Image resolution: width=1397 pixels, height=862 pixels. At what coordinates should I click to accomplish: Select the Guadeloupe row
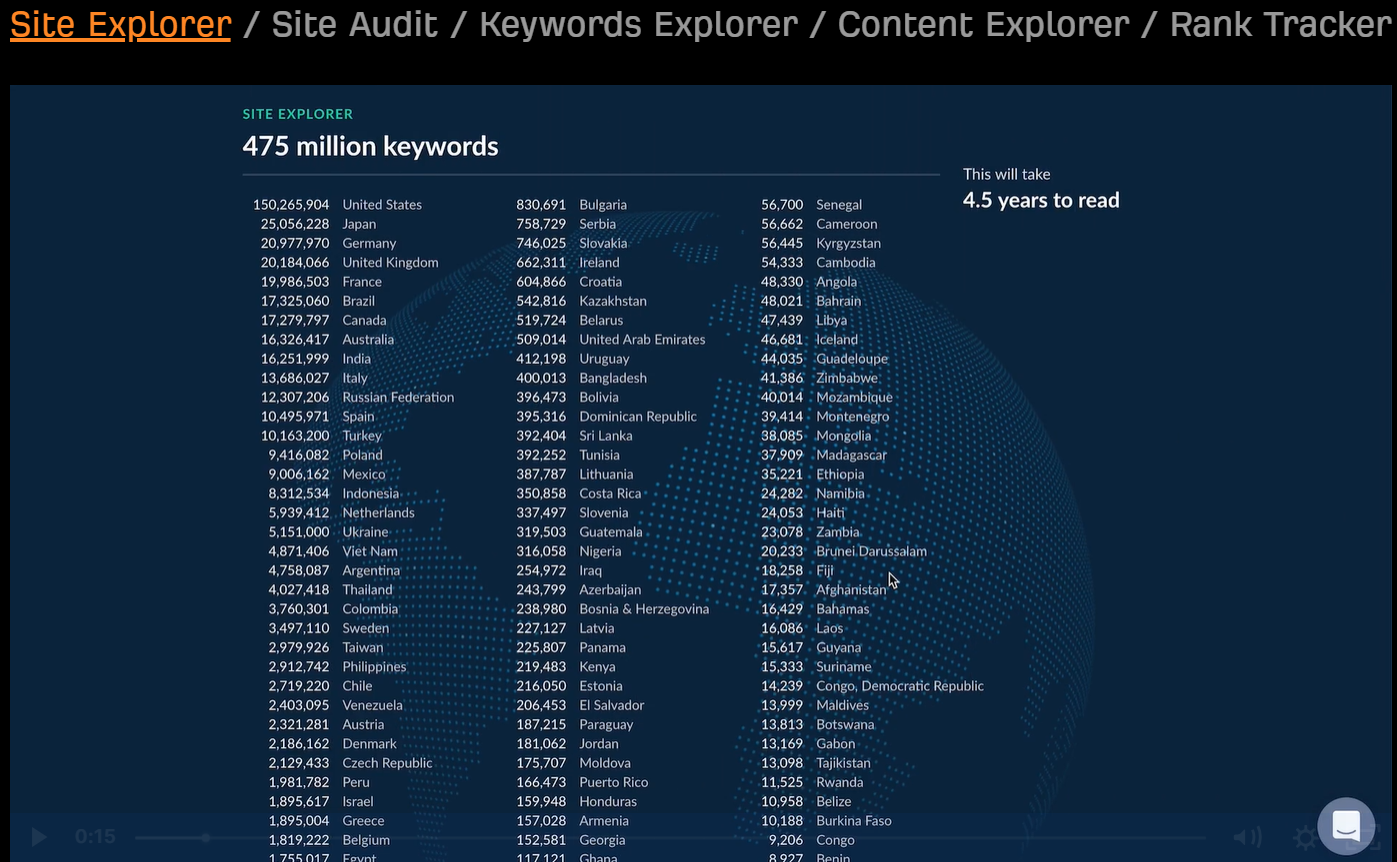pos(824,358)
